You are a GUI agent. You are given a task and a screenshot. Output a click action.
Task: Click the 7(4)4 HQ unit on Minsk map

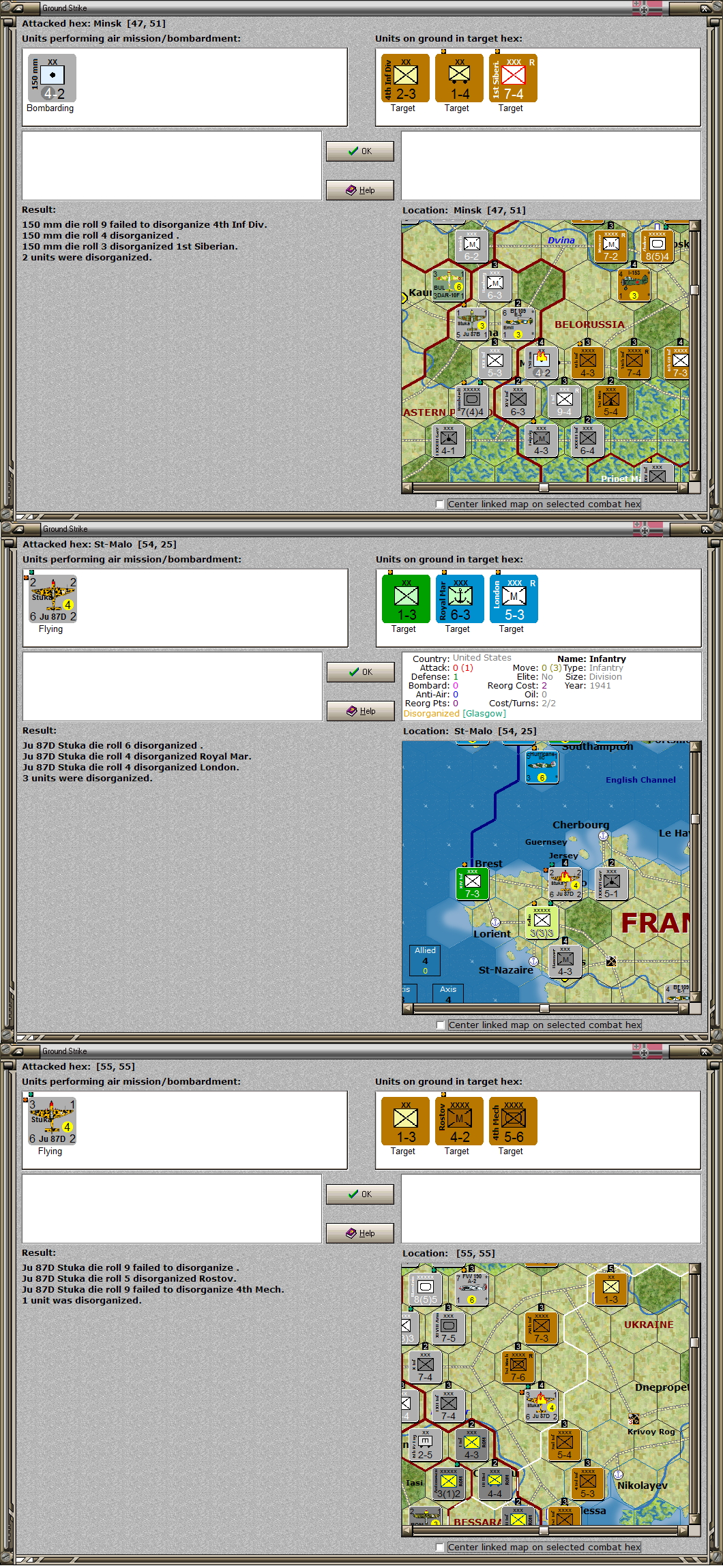click(x=472, y=402)
